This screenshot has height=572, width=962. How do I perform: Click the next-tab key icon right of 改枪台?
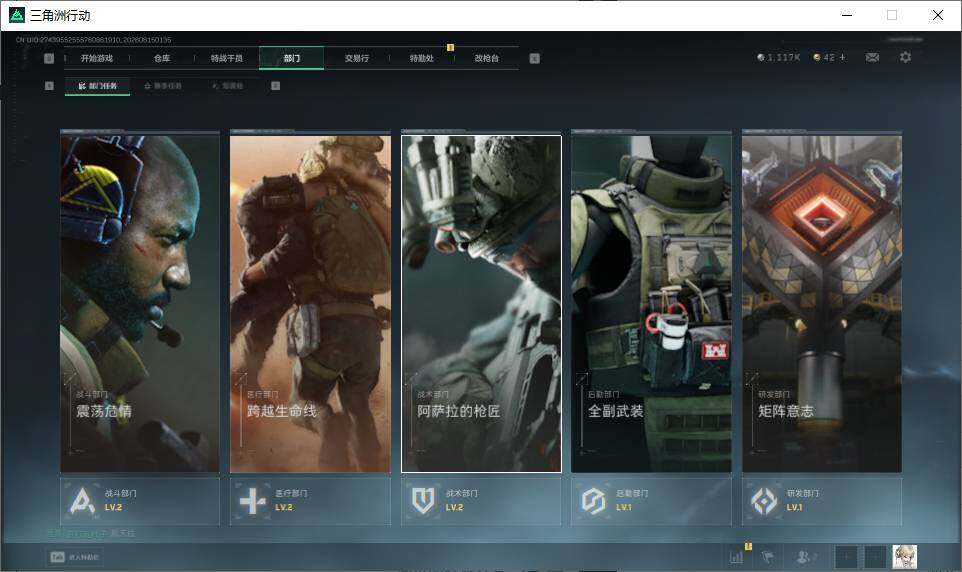[534, 58]
